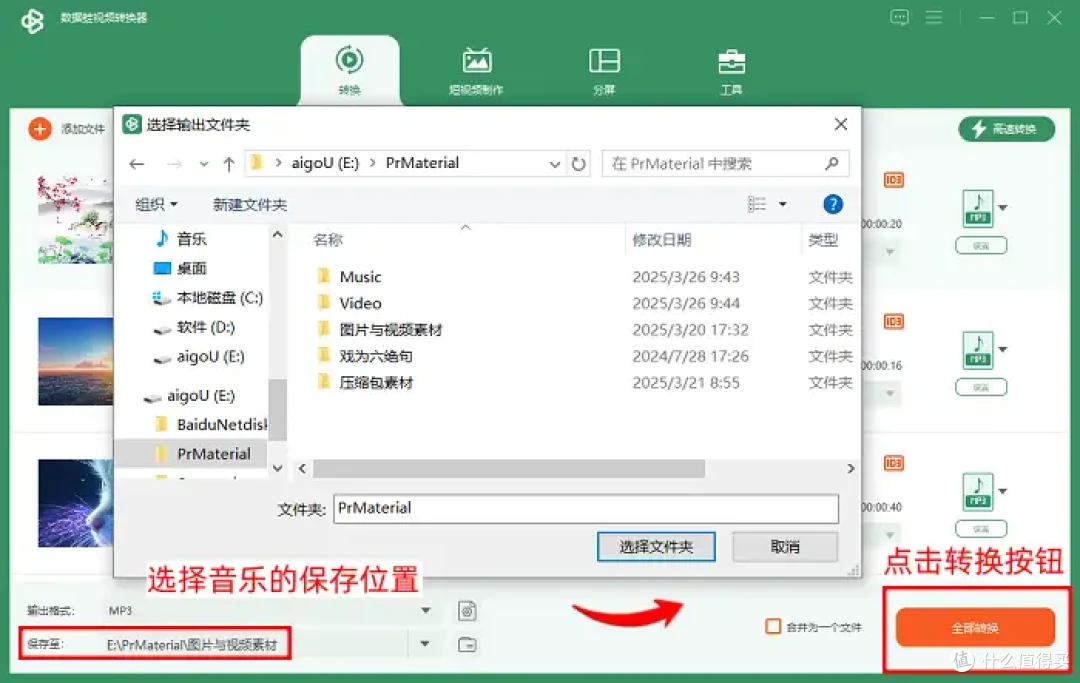Click second file's ID3 tag icon
Image resolution: width=1080 pixels, height=683 pixels.
[x=893, y=322]
